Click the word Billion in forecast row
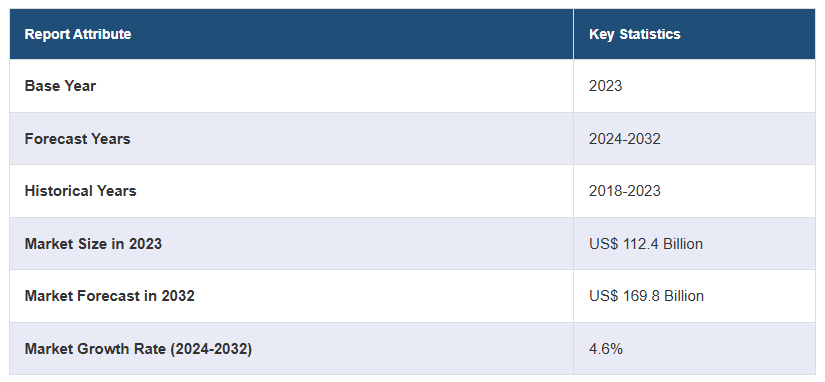 (x=683, y=296)
